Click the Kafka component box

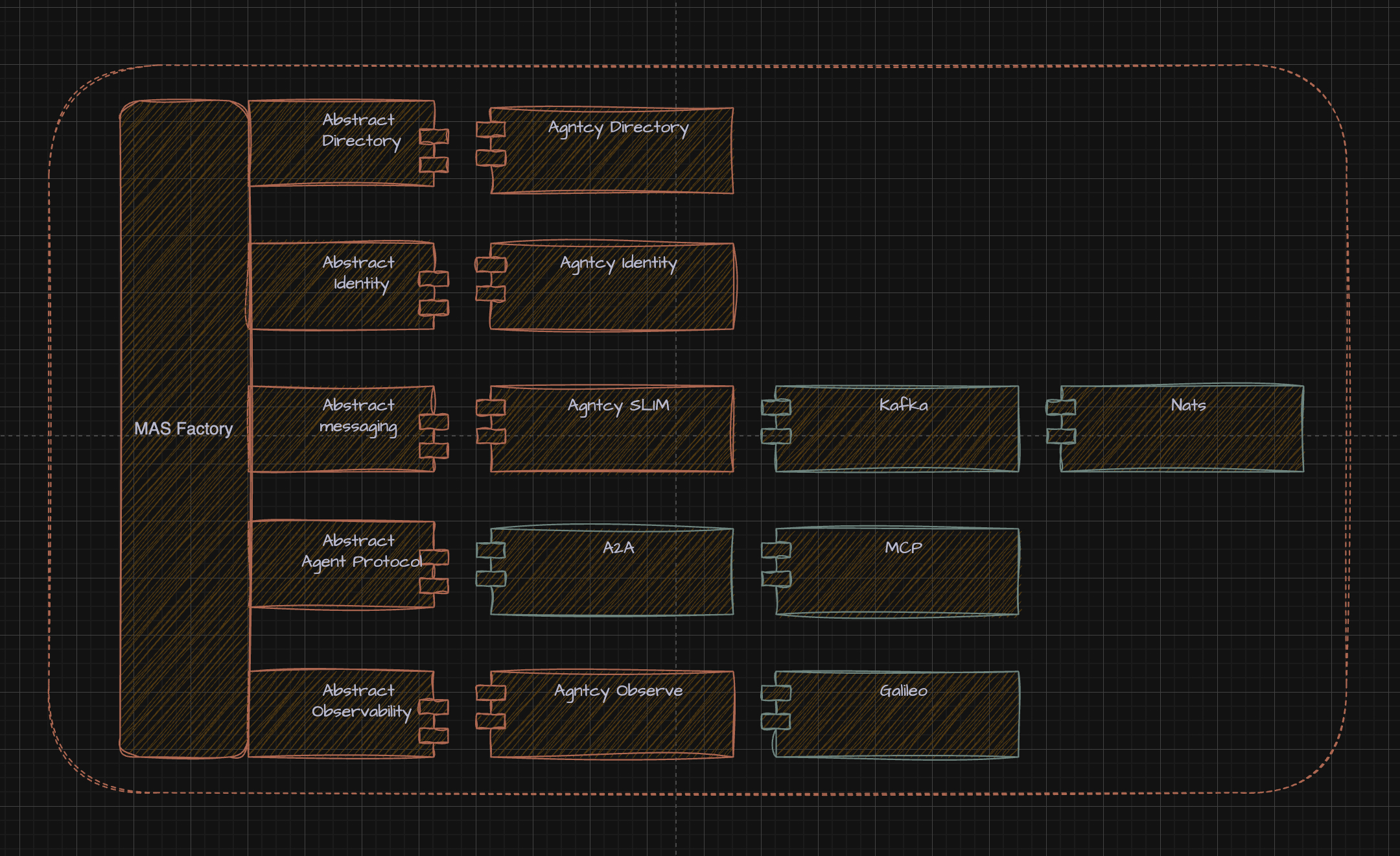pyautogui.click(x=891, y=429)
